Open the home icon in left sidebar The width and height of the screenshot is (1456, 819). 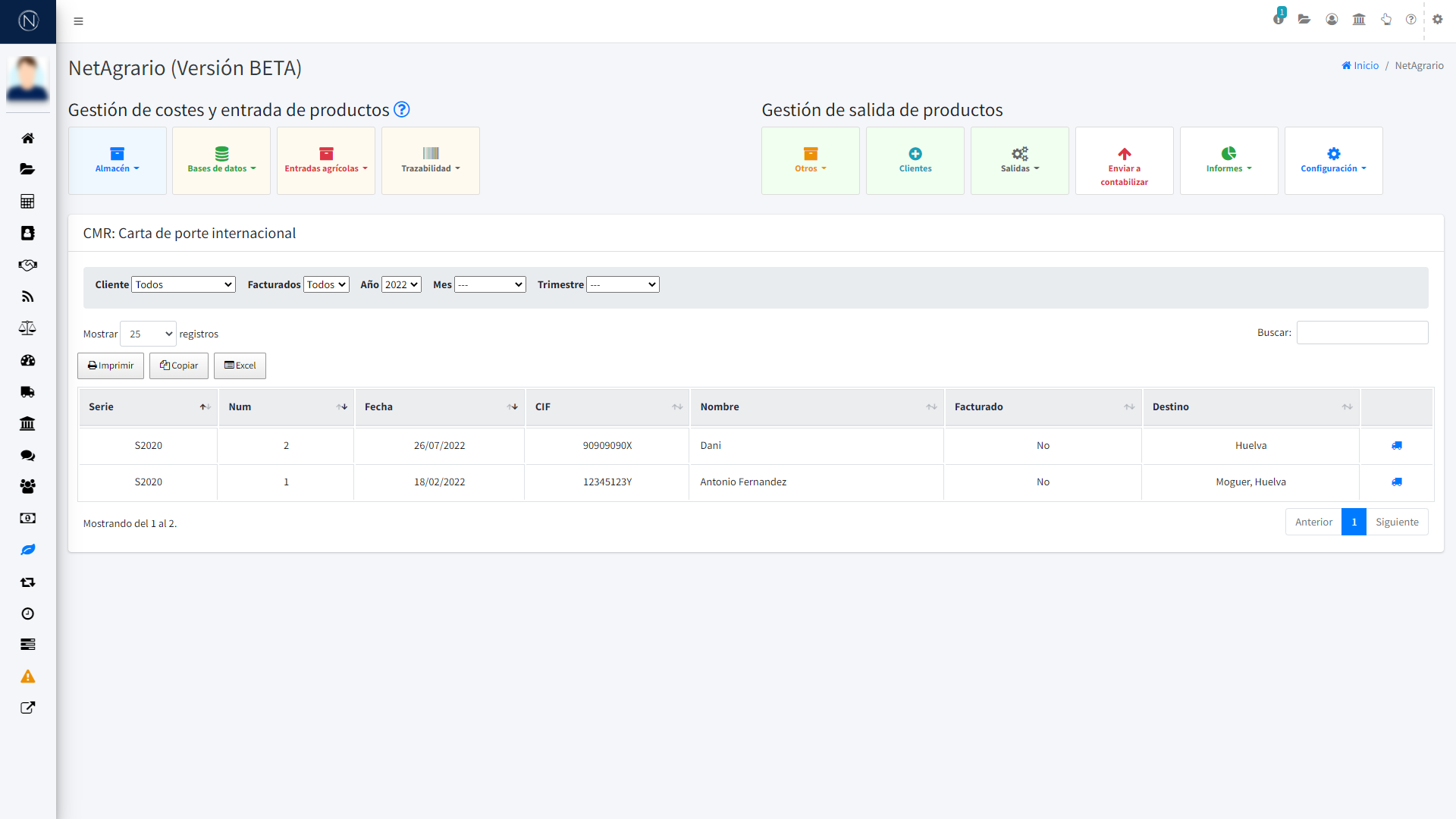pyautogui.click(x=28, y=138)
